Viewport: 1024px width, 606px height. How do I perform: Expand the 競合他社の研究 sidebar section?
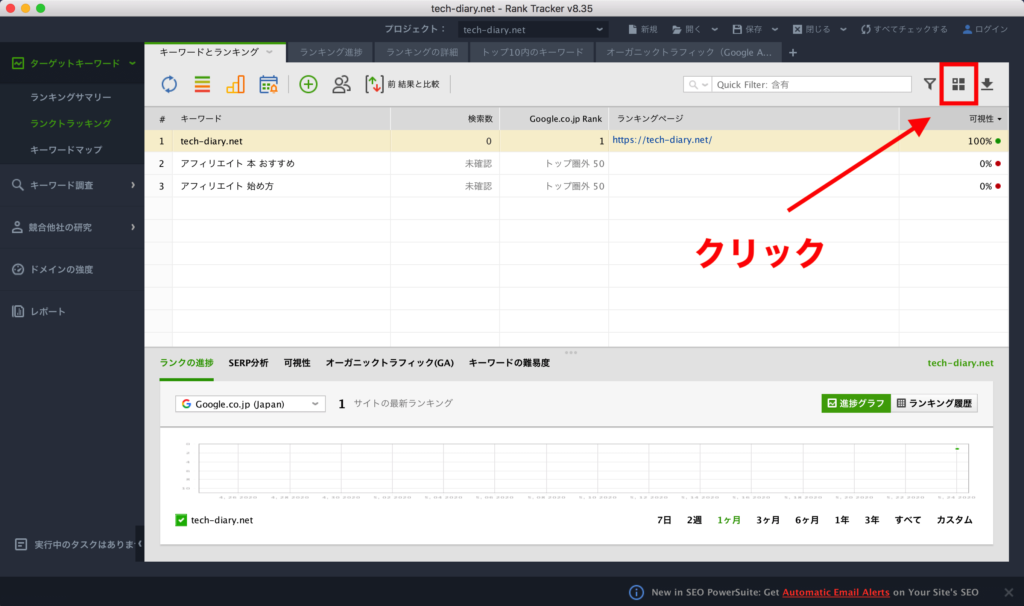click(133, 227)
